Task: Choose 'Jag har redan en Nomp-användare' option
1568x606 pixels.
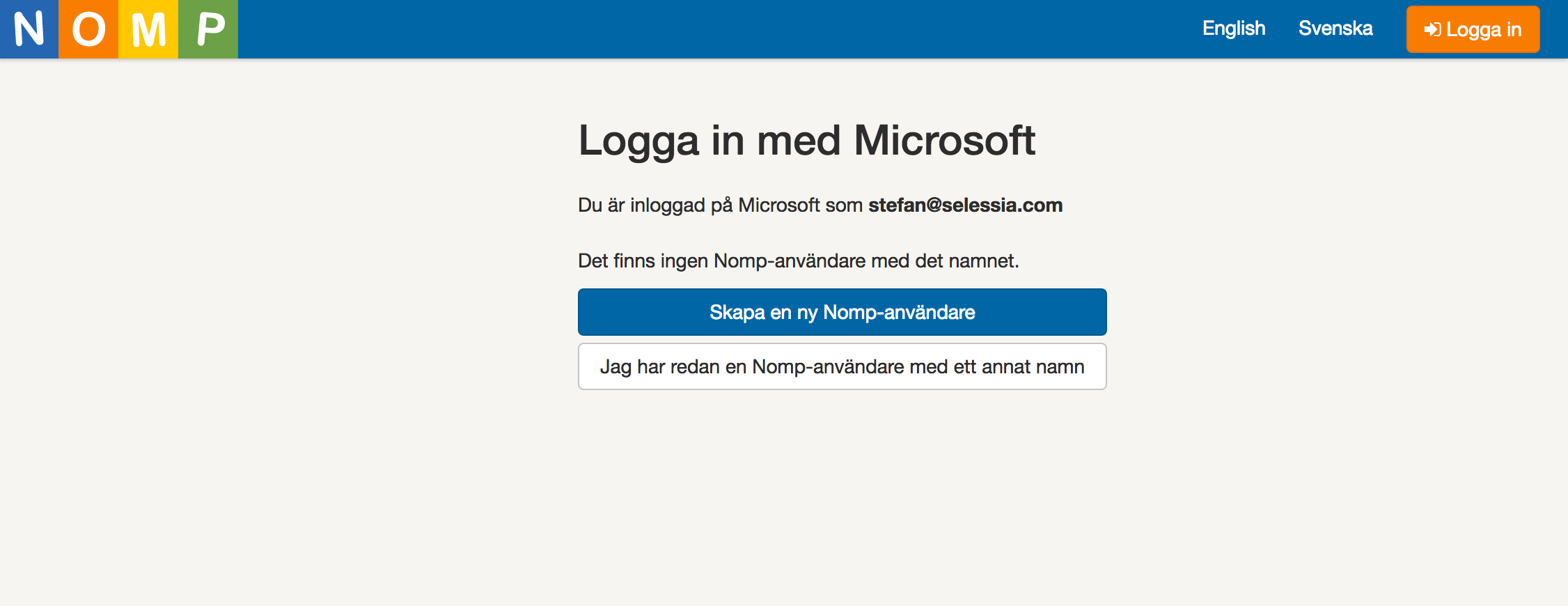Action: point(842,366)
